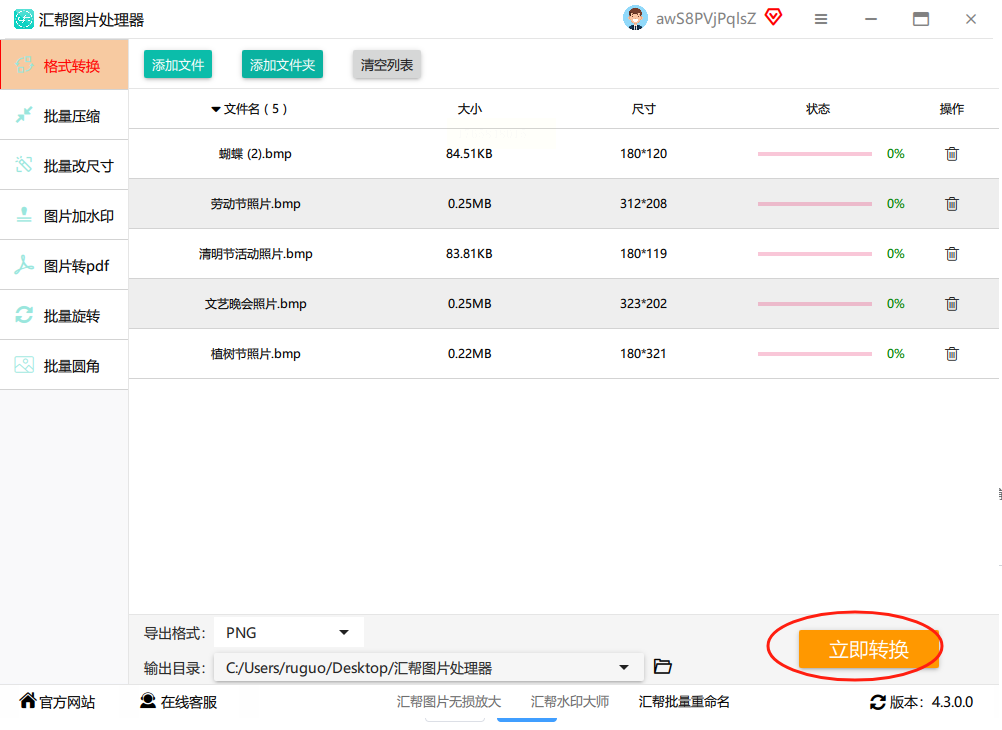Click trash icon for 植树节照片.bmp
This screenshot has width=1002, height=730.
(952, 354)
